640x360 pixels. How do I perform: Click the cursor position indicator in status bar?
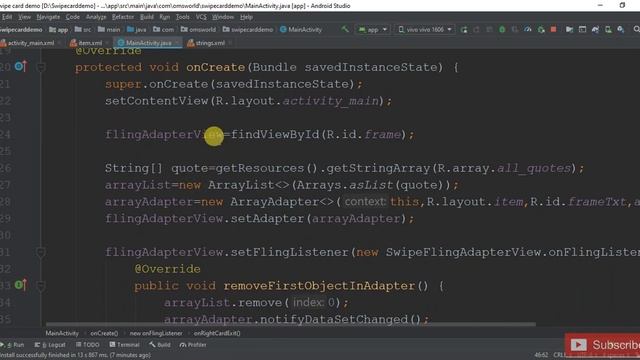541,355
